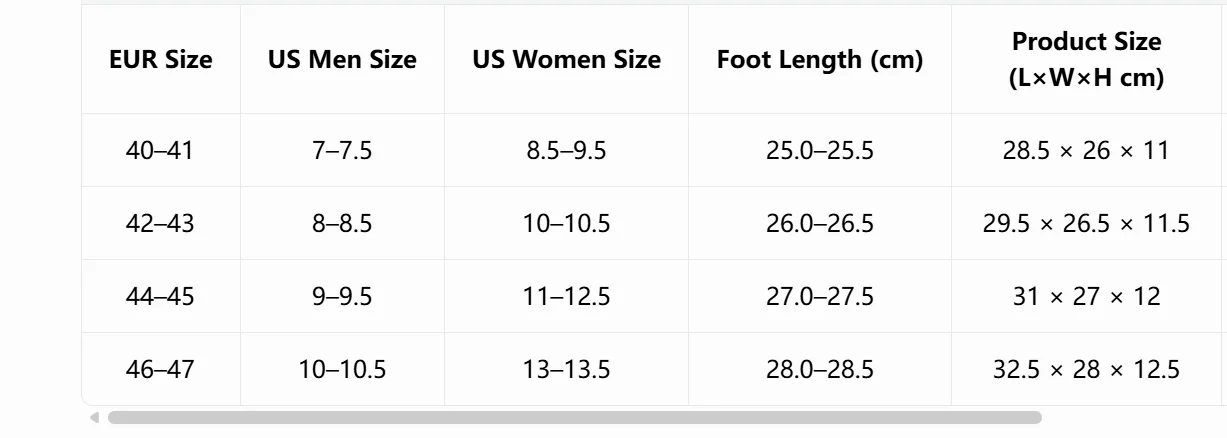Click the horizontal scrollbar thumb
Screen dimensions: 1227x438
pyautogui.click(x=575, y=418)
